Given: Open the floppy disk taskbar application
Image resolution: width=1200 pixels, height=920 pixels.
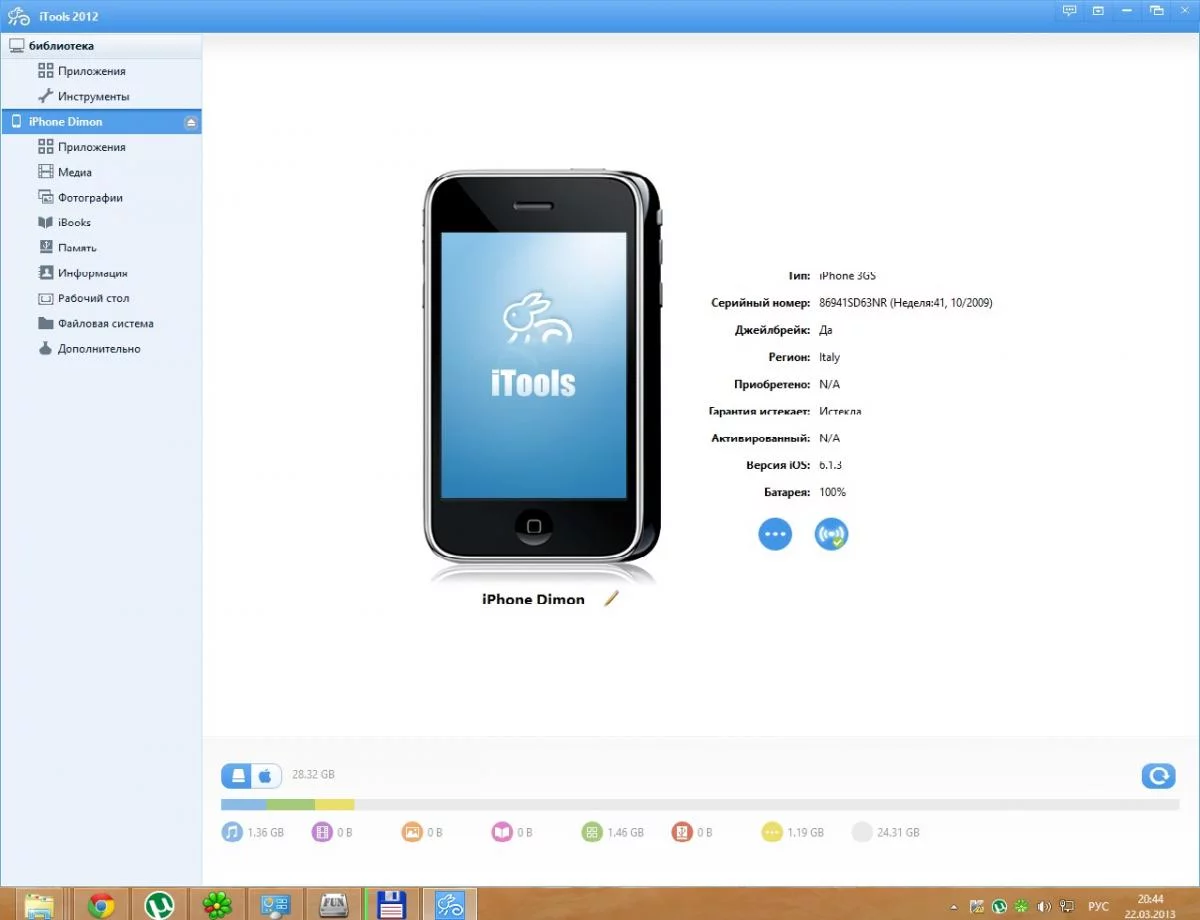Looking at the screenshot, I should coord(391,906).
